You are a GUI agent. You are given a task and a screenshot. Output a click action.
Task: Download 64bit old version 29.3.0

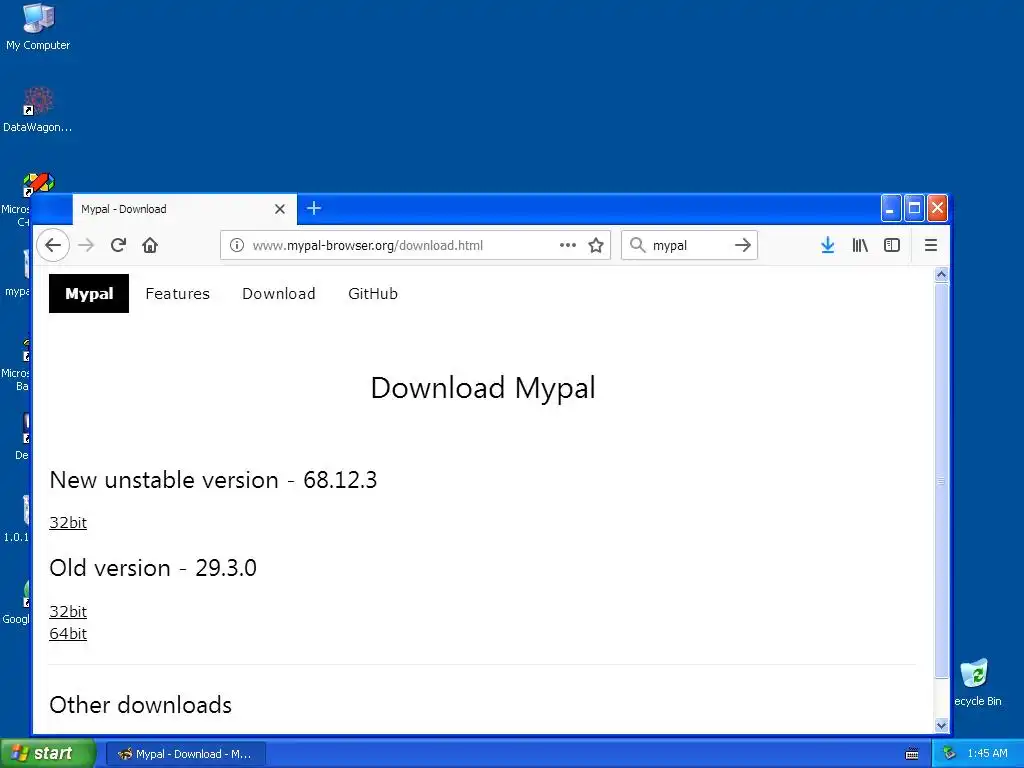68,634
